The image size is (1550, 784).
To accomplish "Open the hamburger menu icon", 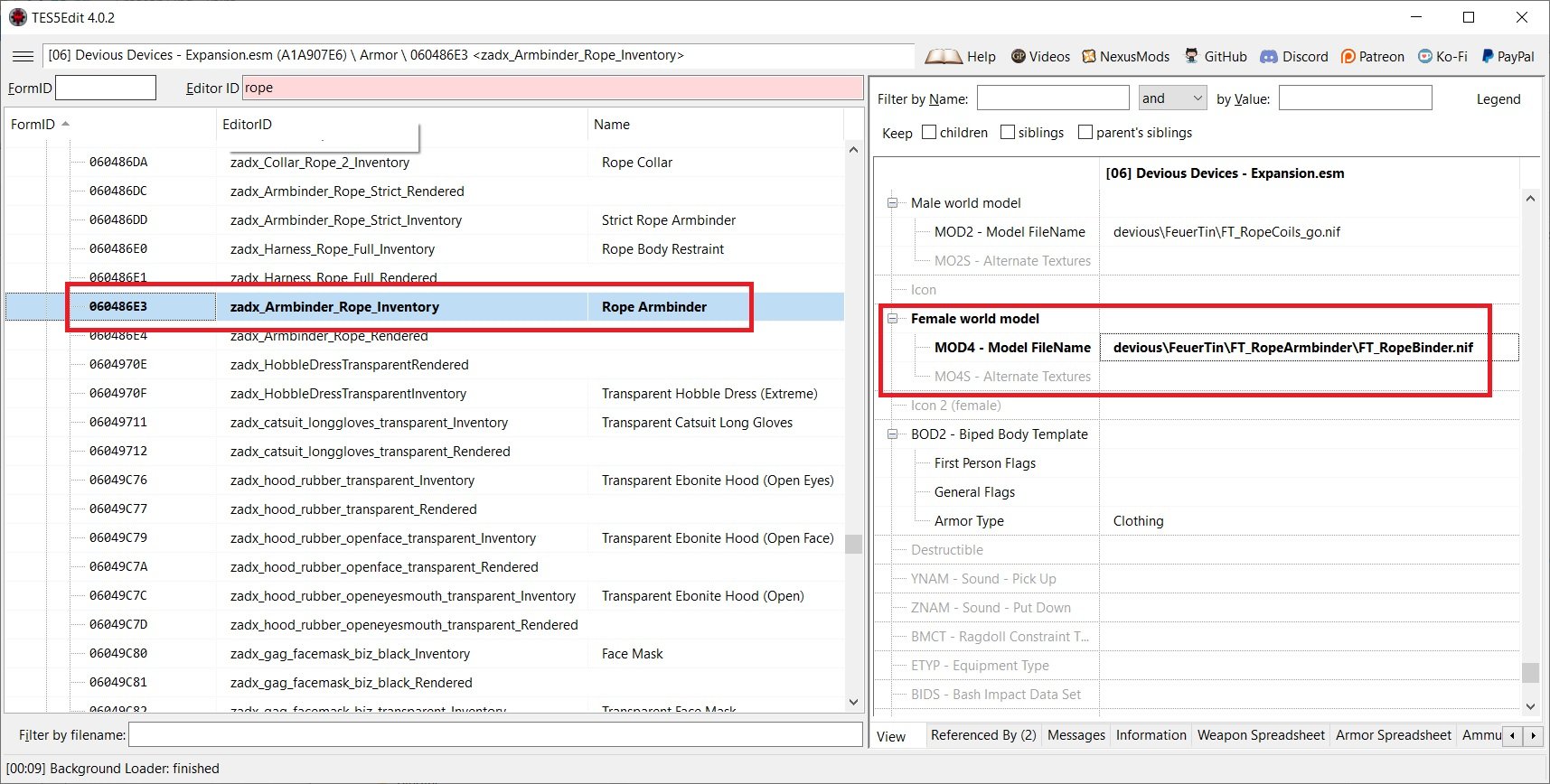I will coord(23,56).
